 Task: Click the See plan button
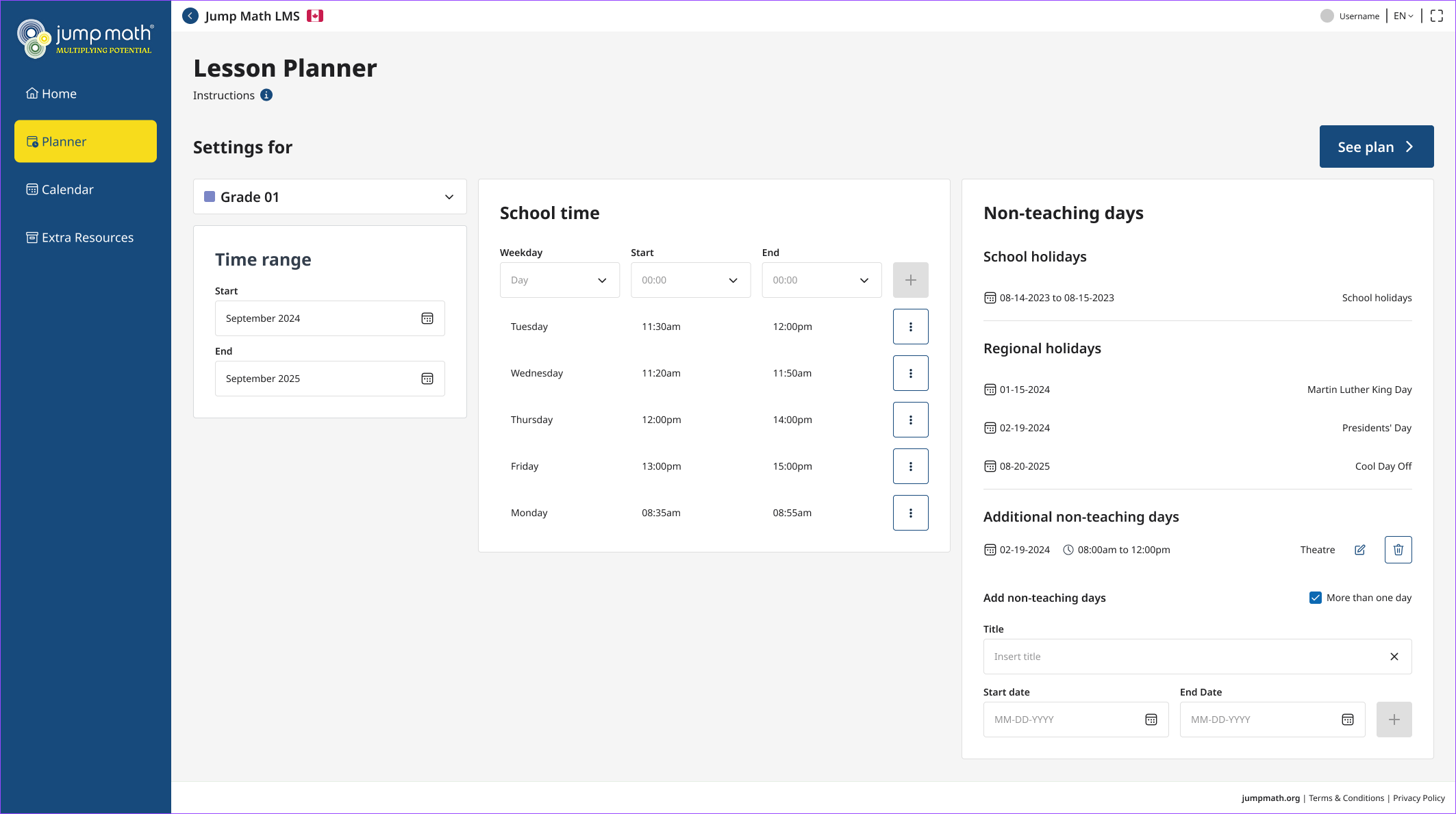(x=1376, y=147)
